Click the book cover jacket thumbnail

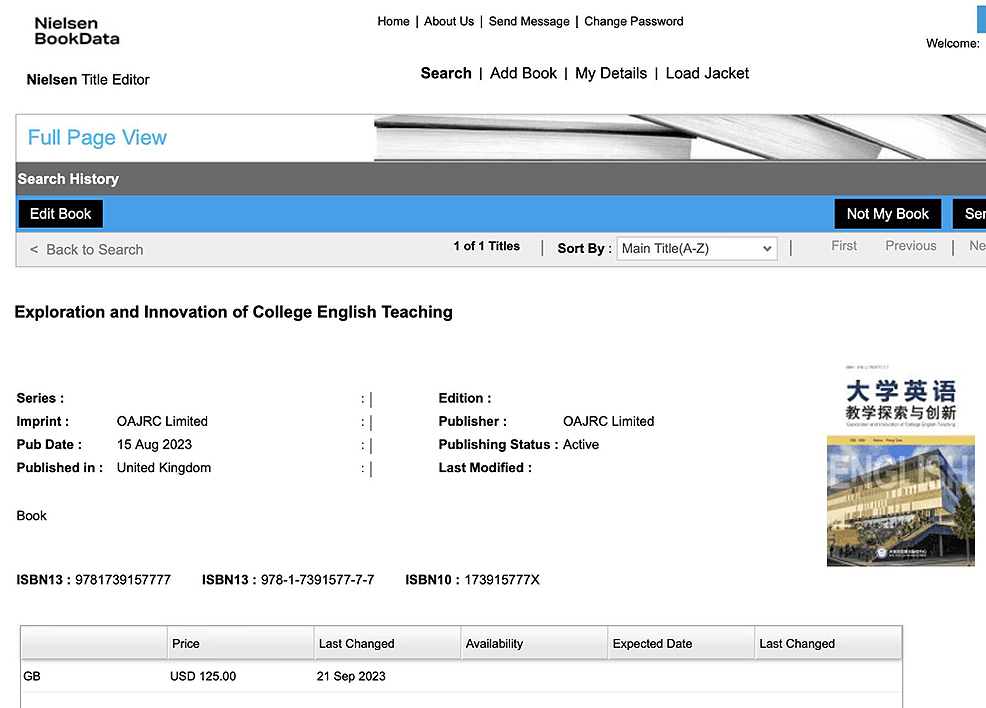coord(900,466)
